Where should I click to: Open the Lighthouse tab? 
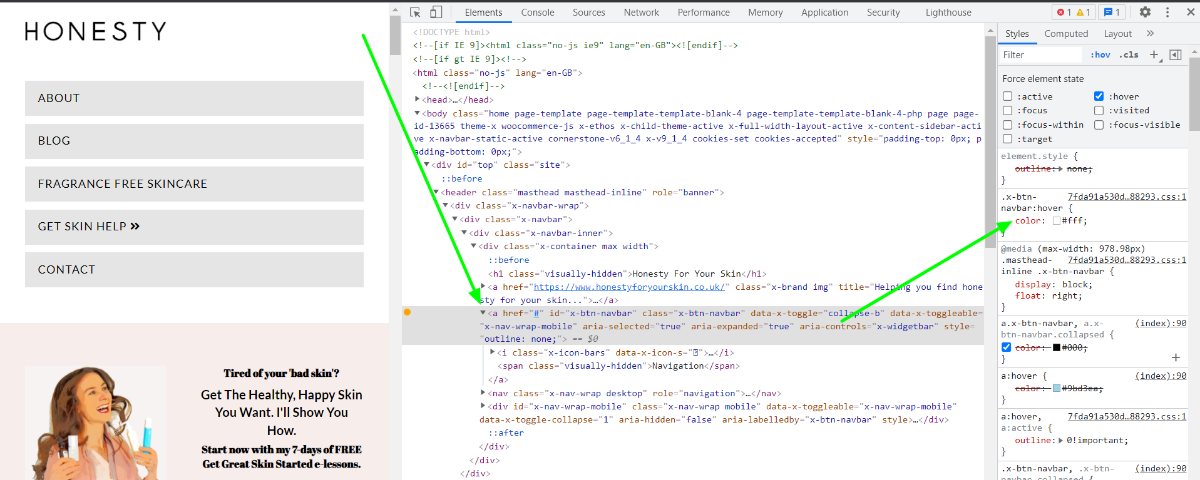pos(948,12)
